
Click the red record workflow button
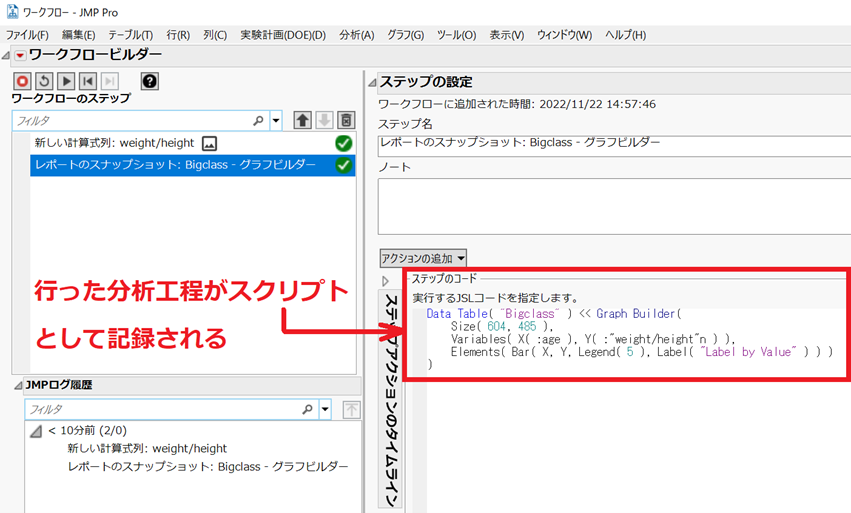[22, 81]
